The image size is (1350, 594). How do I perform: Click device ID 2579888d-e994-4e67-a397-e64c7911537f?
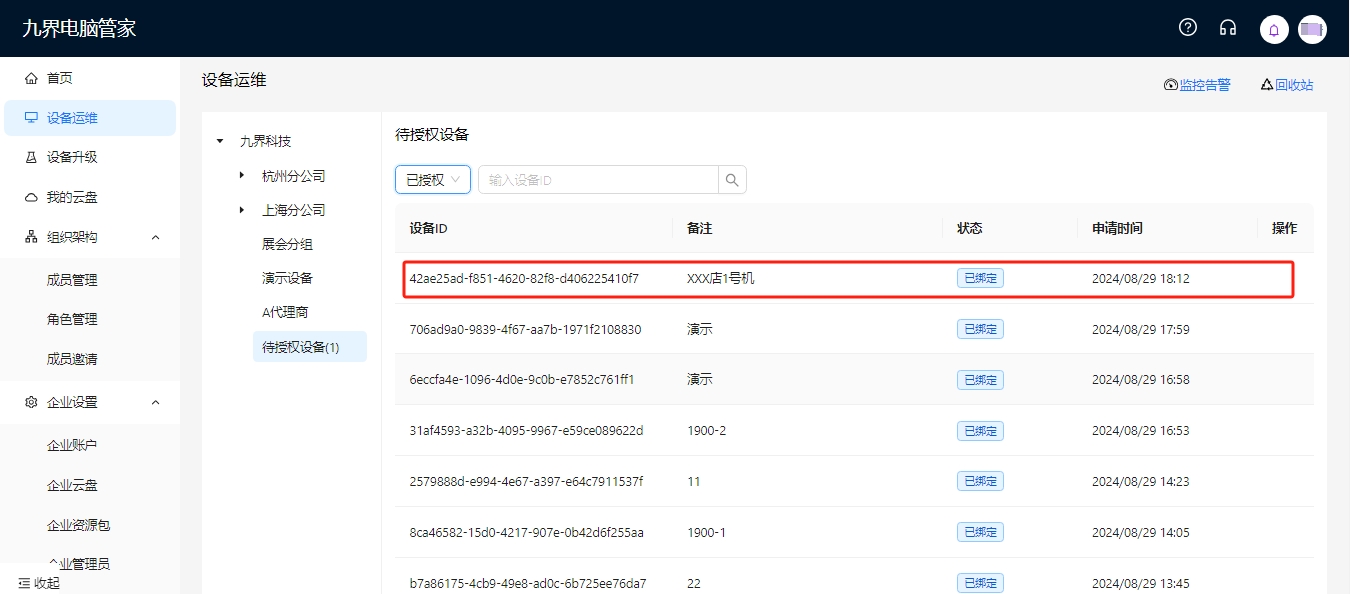click(526, 482)
